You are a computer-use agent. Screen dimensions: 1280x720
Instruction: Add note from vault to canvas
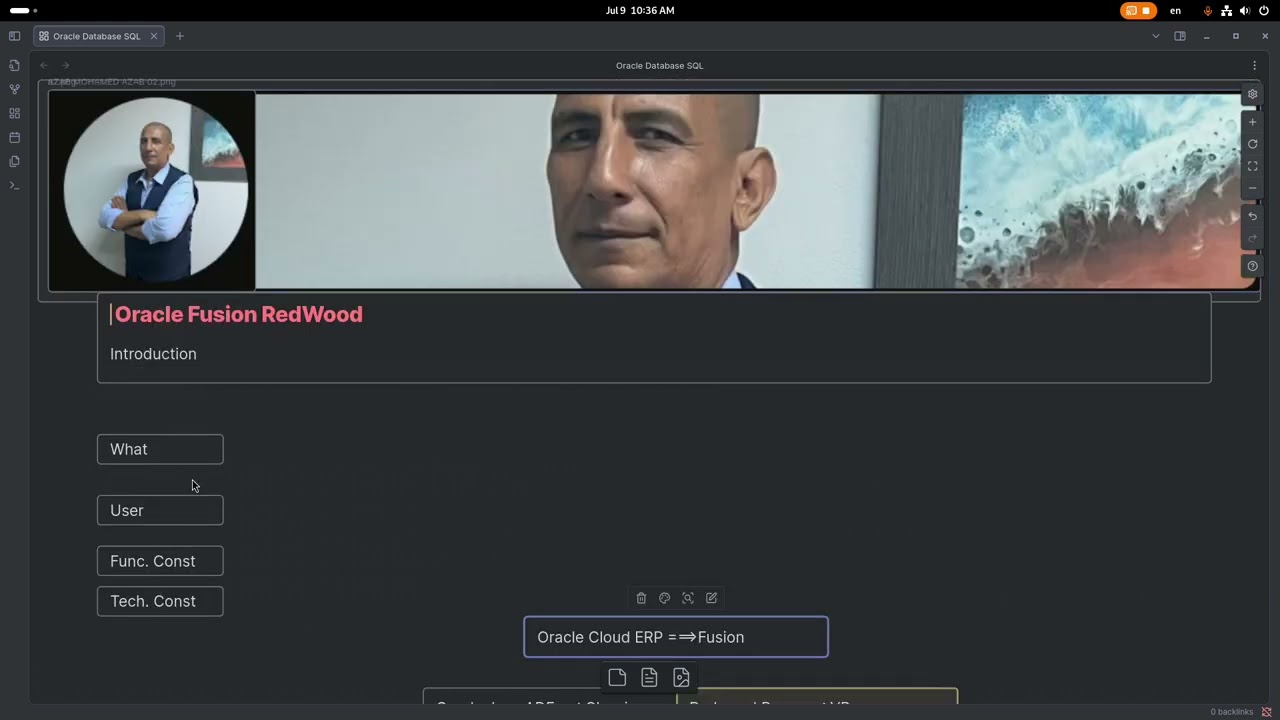pos(649,678)
